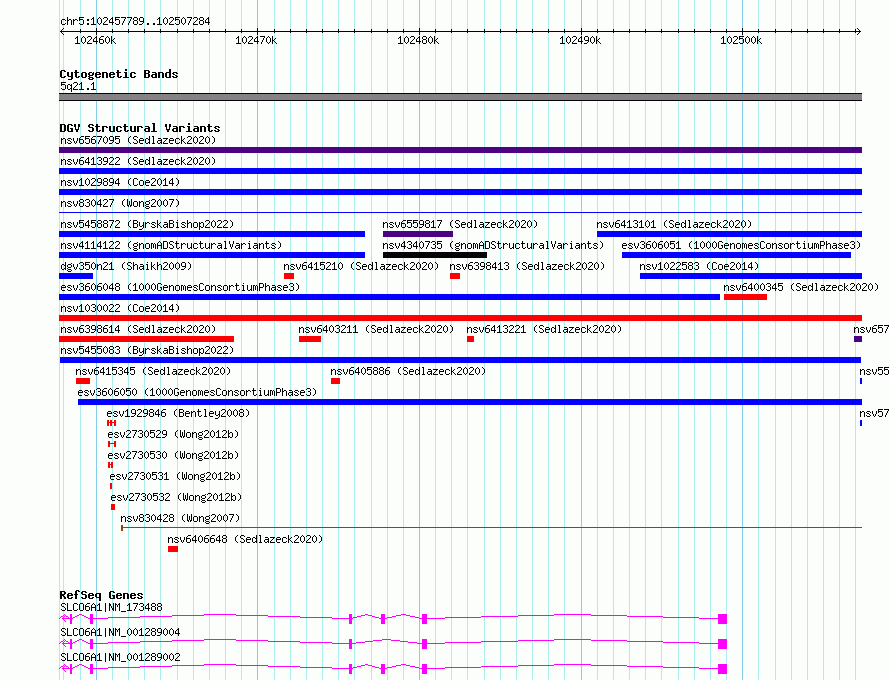Image resolution: width=890 pixels, height=680 pixels.
Task: Click the last exon block of SLCO6A1|NM_001289004
Action: point(722,644)
